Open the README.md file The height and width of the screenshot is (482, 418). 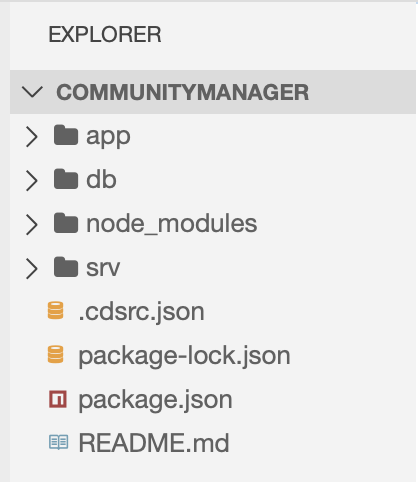(x=154, y=443)
